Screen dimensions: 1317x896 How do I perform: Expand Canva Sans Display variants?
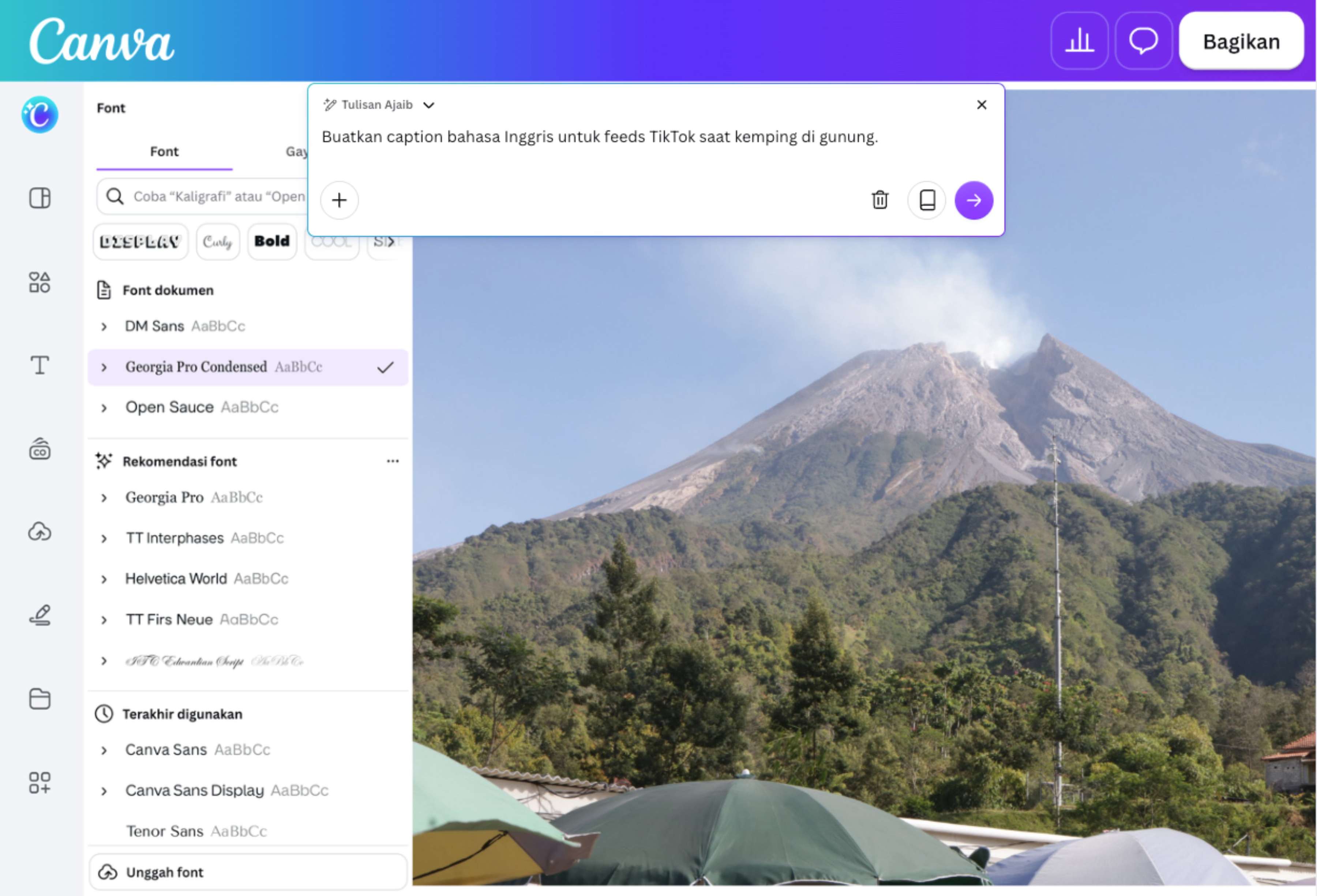click(x=104, y=791)
